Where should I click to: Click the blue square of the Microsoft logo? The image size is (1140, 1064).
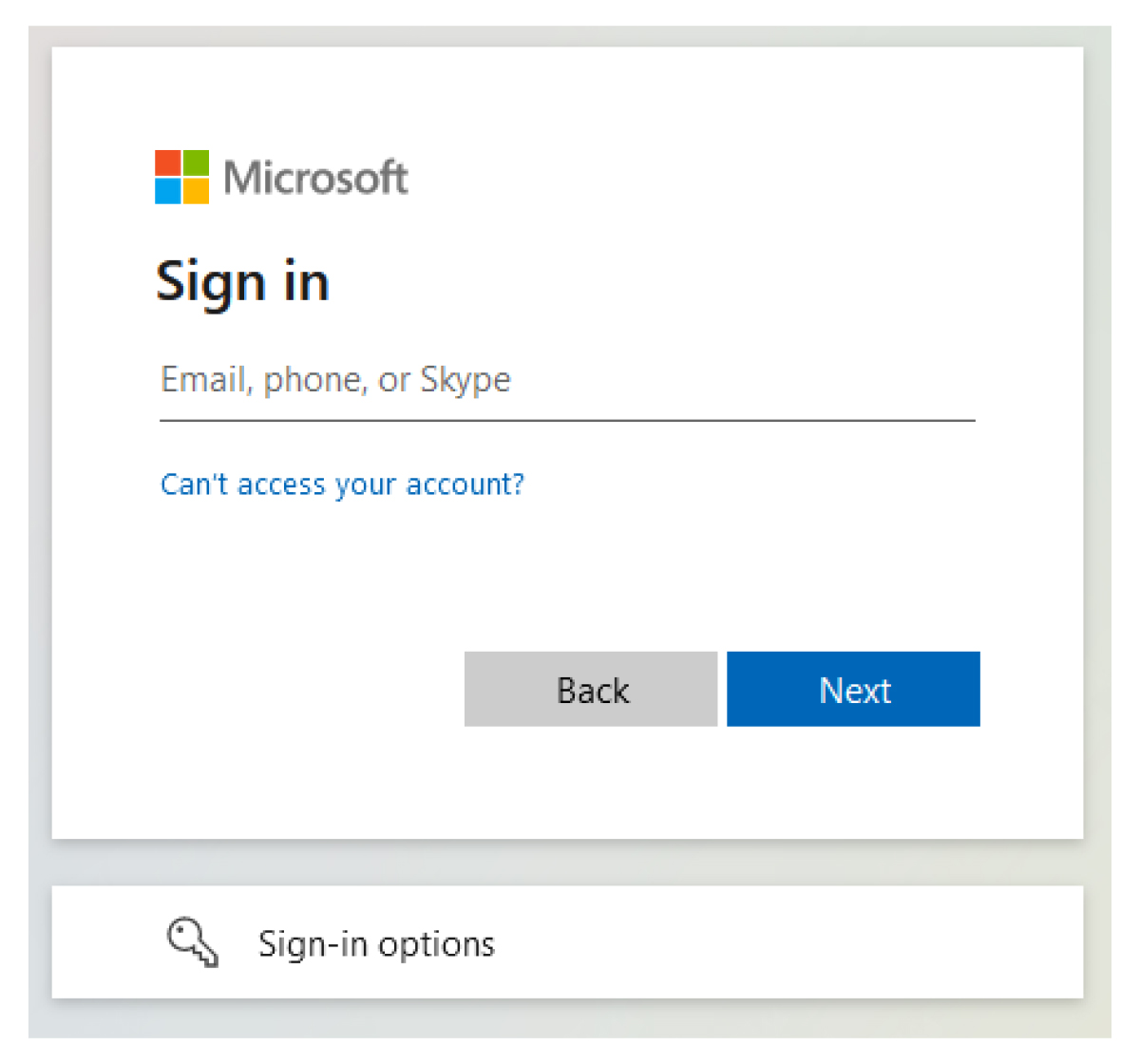pos(168,191)
